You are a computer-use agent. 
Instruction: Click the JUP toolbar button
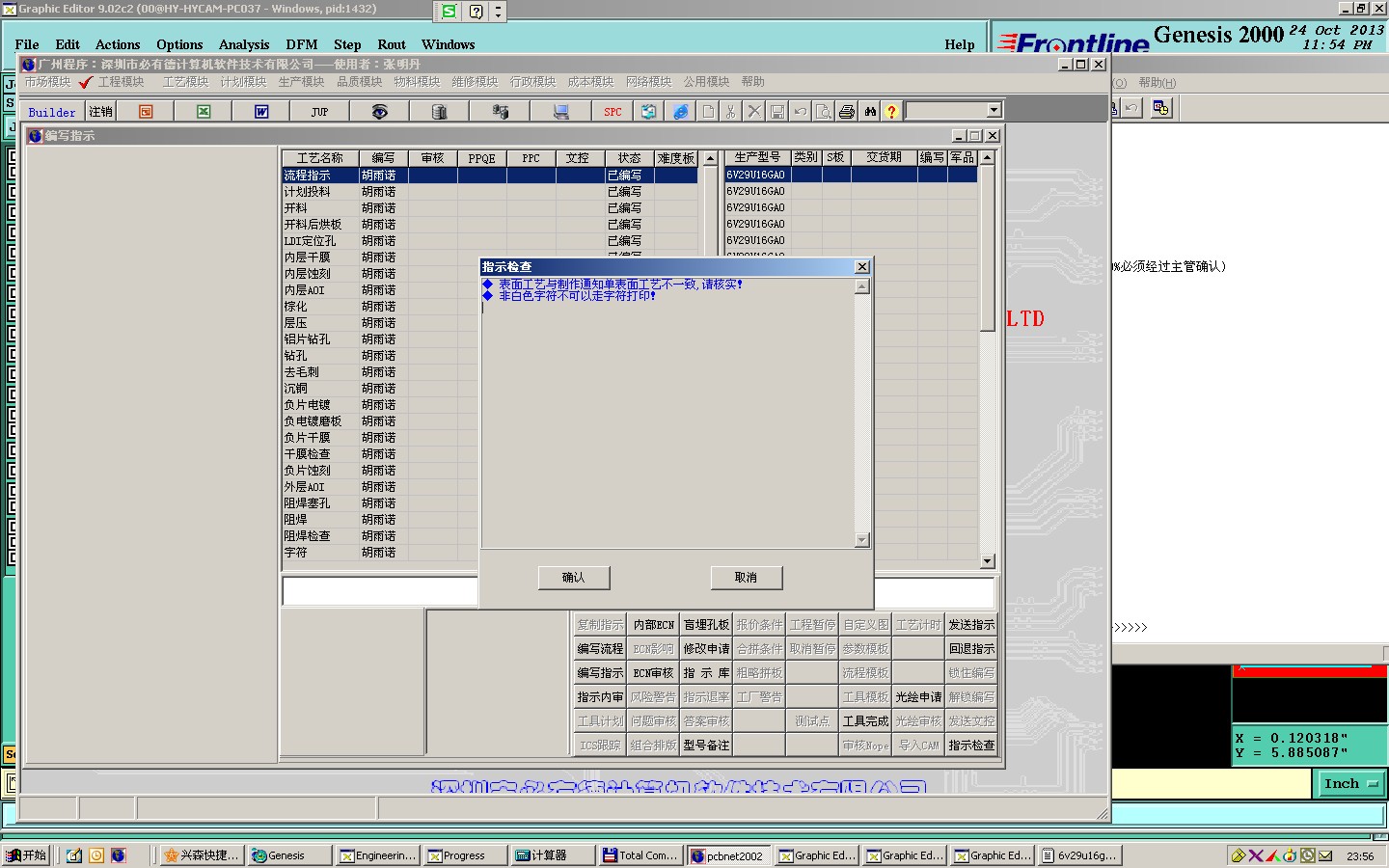tap(319, 112)
